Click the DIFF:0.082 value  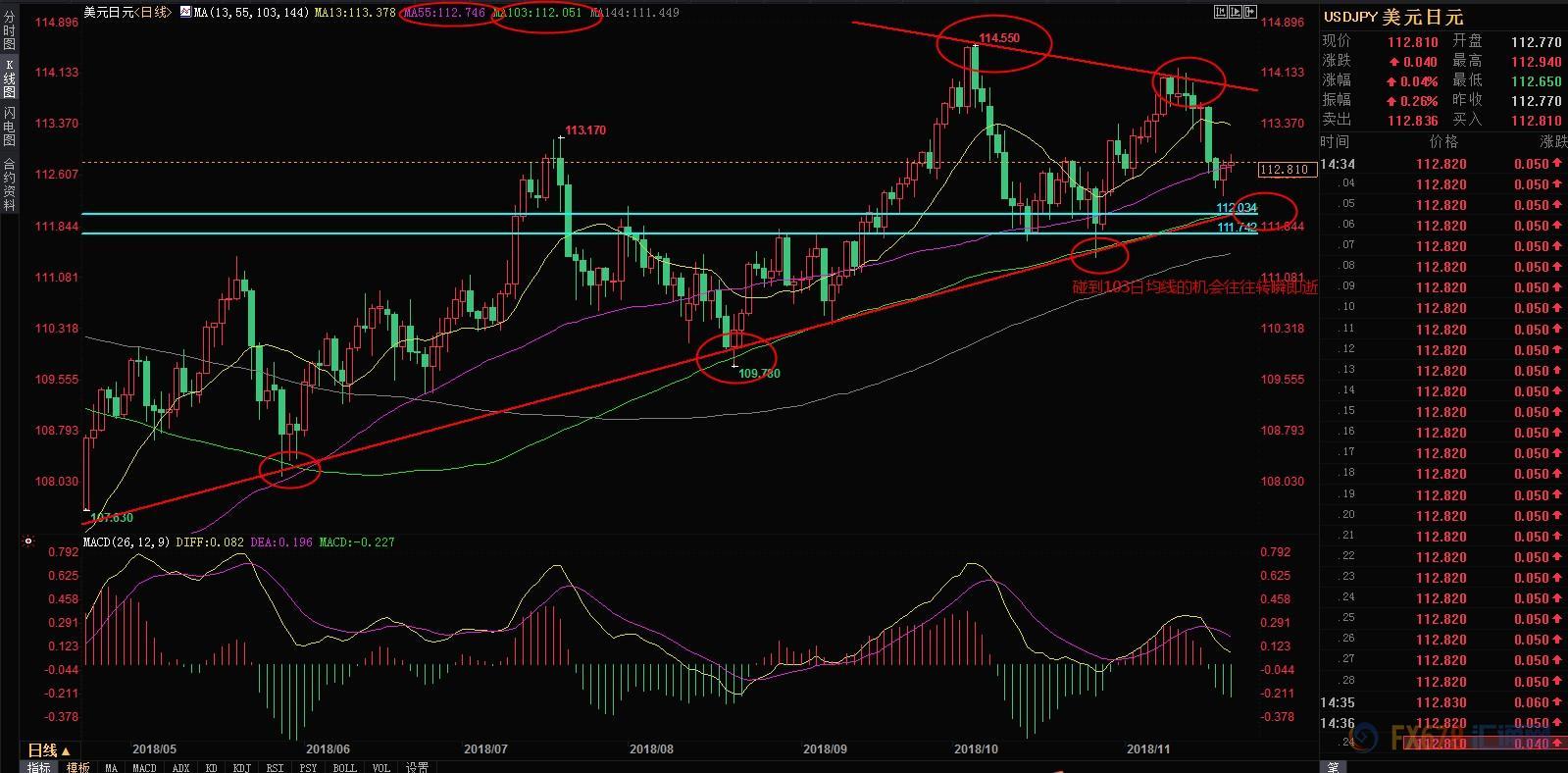(210, 541)
